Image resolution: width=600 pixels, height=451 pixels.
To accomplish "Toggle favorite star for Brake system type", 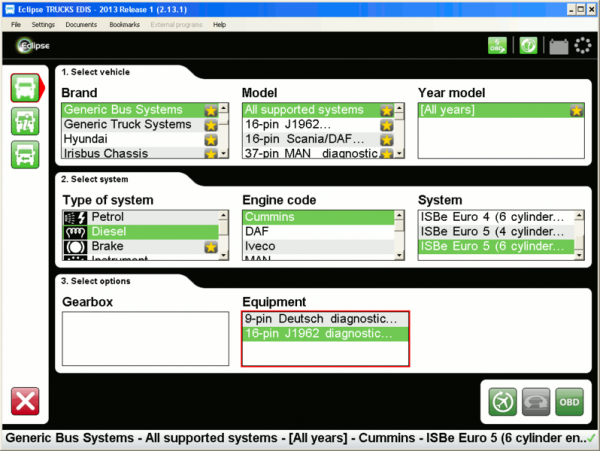I will tap(210, 247).
